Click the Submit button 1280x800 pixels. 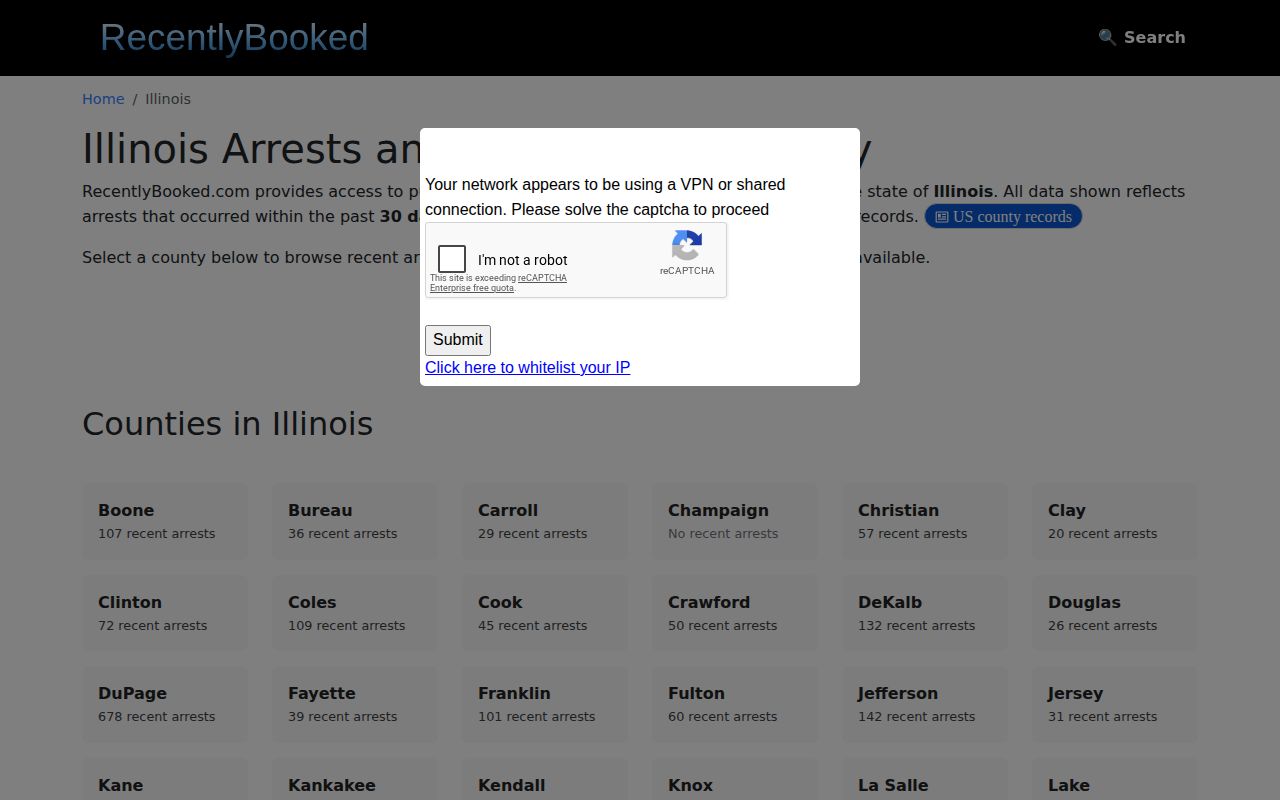pos(458,340)
